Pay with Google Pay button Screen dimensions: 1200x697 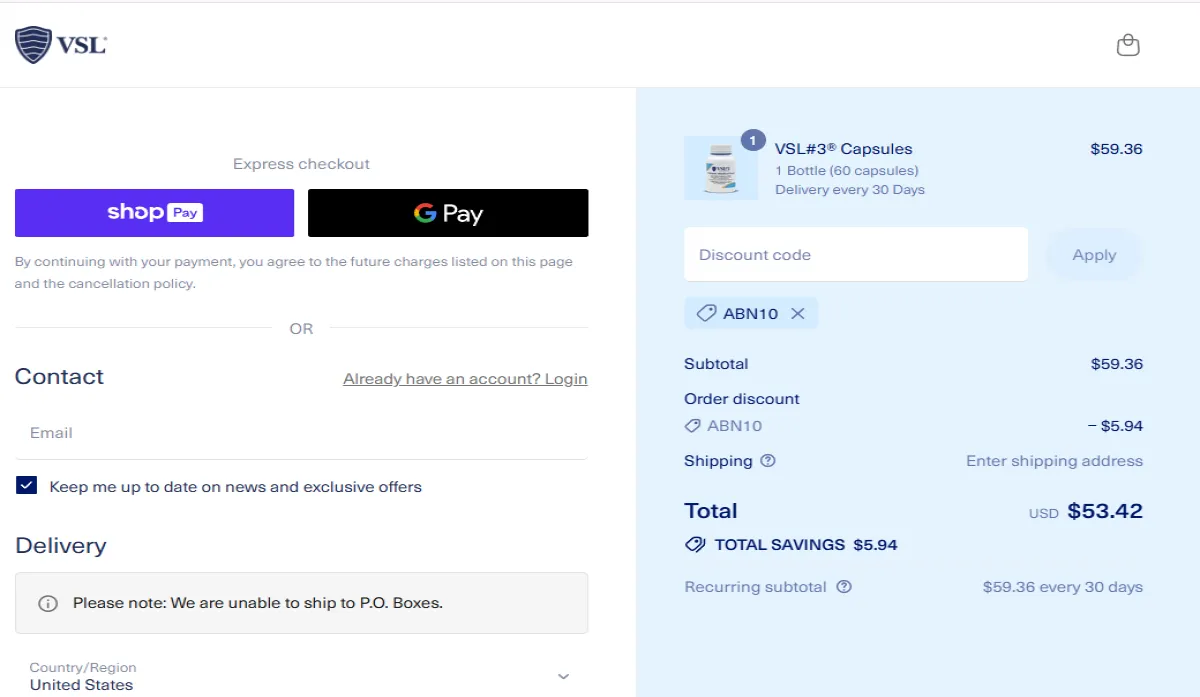click(x=448, y=213)
